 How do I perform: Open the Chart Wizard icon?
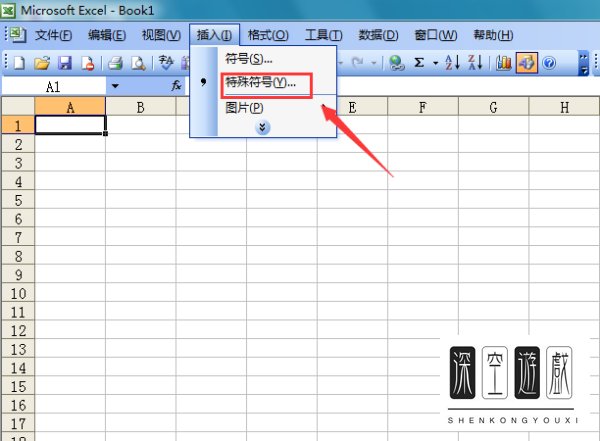point(504,62)
